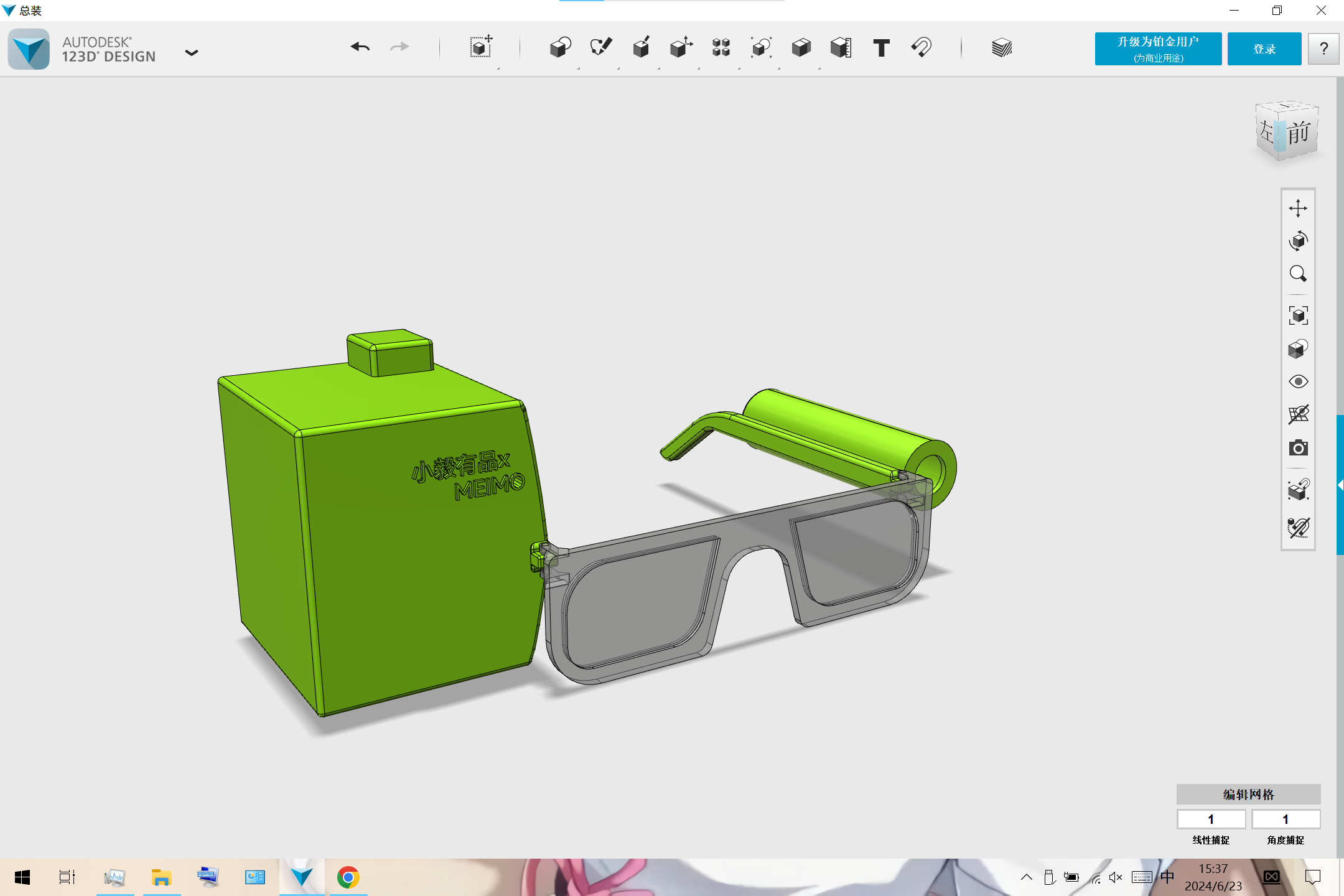Click the upgrade to premium button

point(1158,49)
